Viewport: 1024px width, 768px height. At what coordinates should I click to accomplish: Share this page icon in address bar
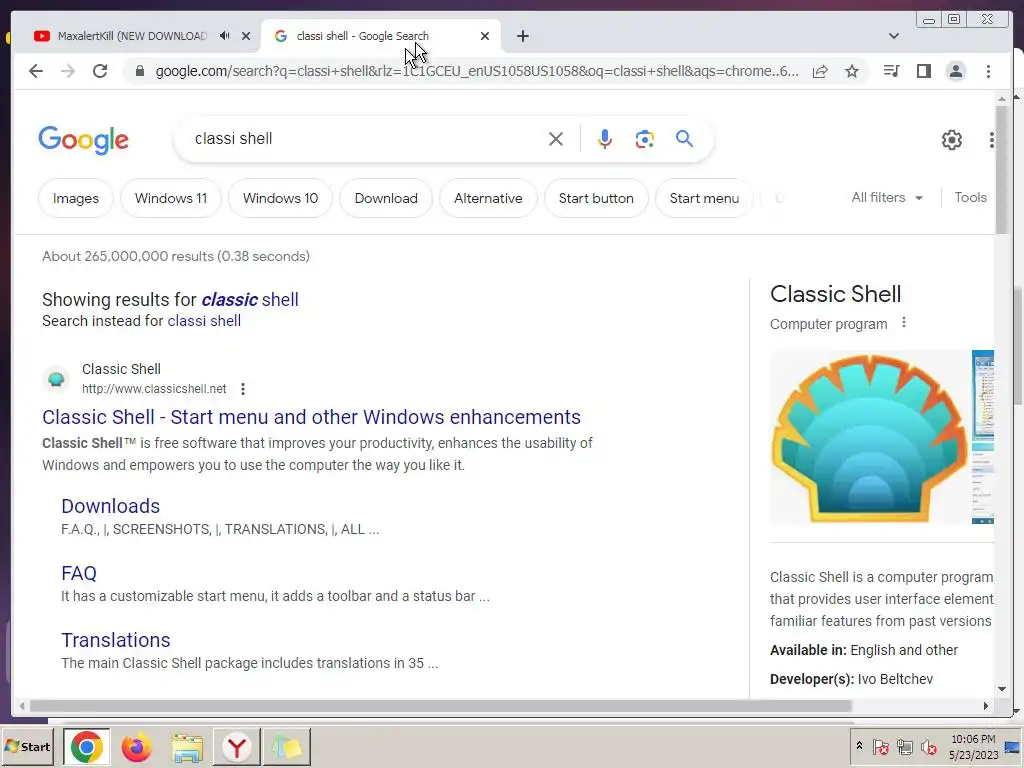click(820, 71)
